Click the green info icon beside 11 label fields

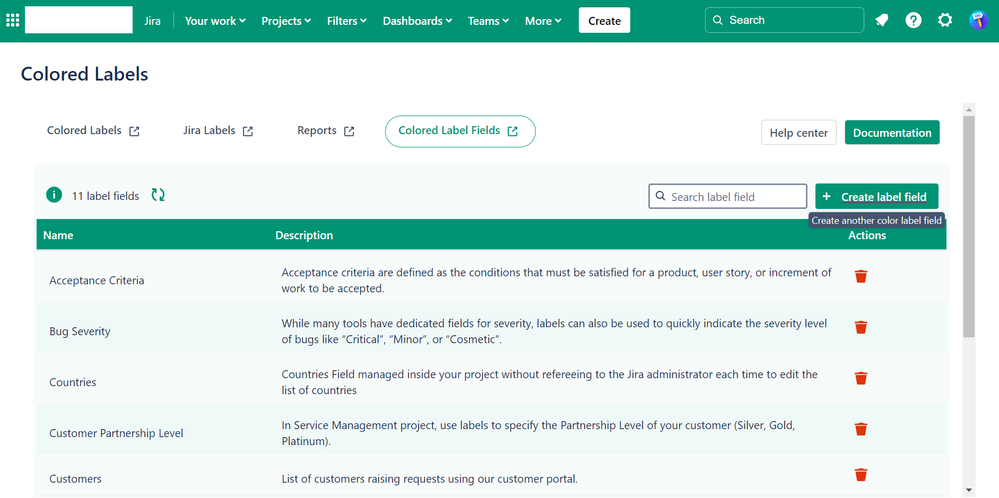(54, 196)
